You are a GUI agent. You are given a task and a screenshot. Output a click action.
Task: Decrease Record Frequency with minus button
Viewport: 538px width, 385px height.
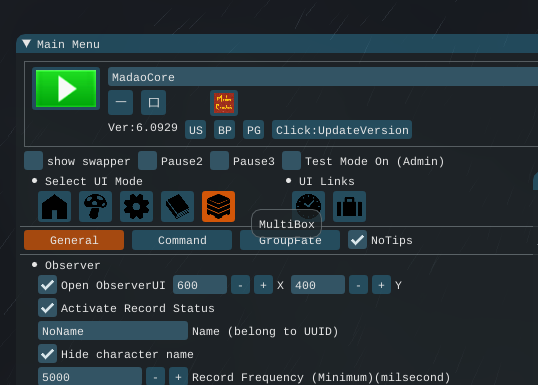pos(155,376)
